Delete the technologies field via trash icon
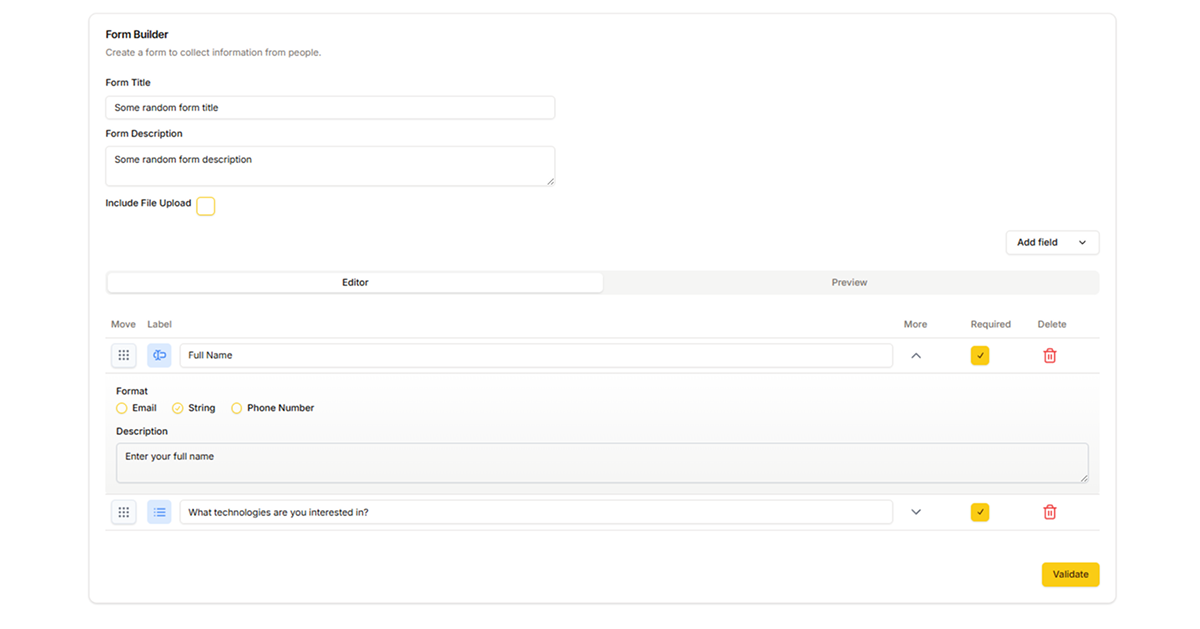Image resolution: width=1200 pixels, height=629 pixels. click(x=1049, y=512)
